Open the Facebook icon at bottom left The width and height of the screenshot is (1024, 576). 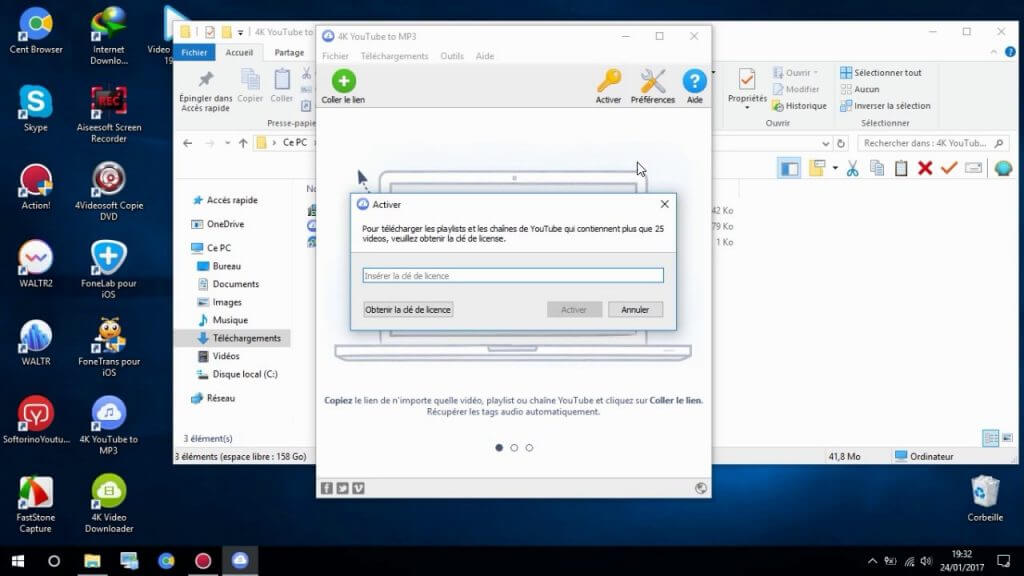click(x=327, y=488)
